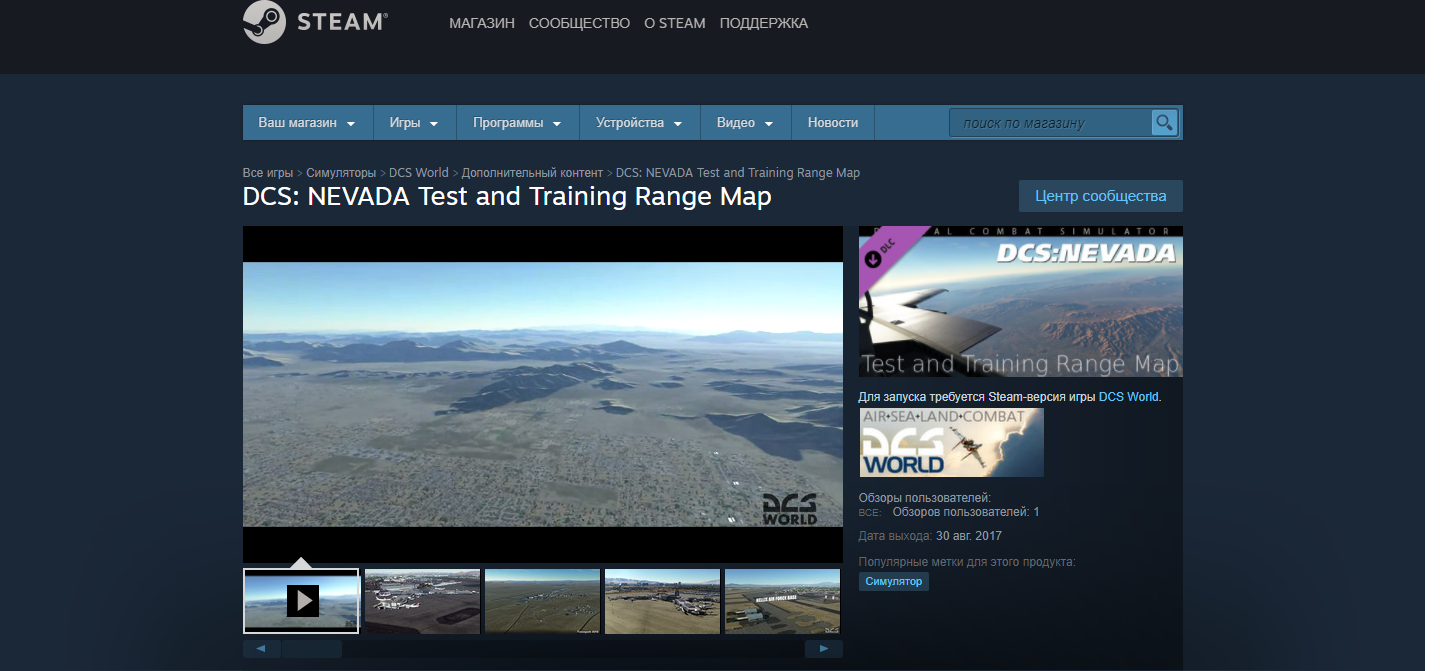This screenshot has width=1440, height=671.
Task: Select the fourth screenshot thumbnail with parked aircraft
Action: click(662, 601)
